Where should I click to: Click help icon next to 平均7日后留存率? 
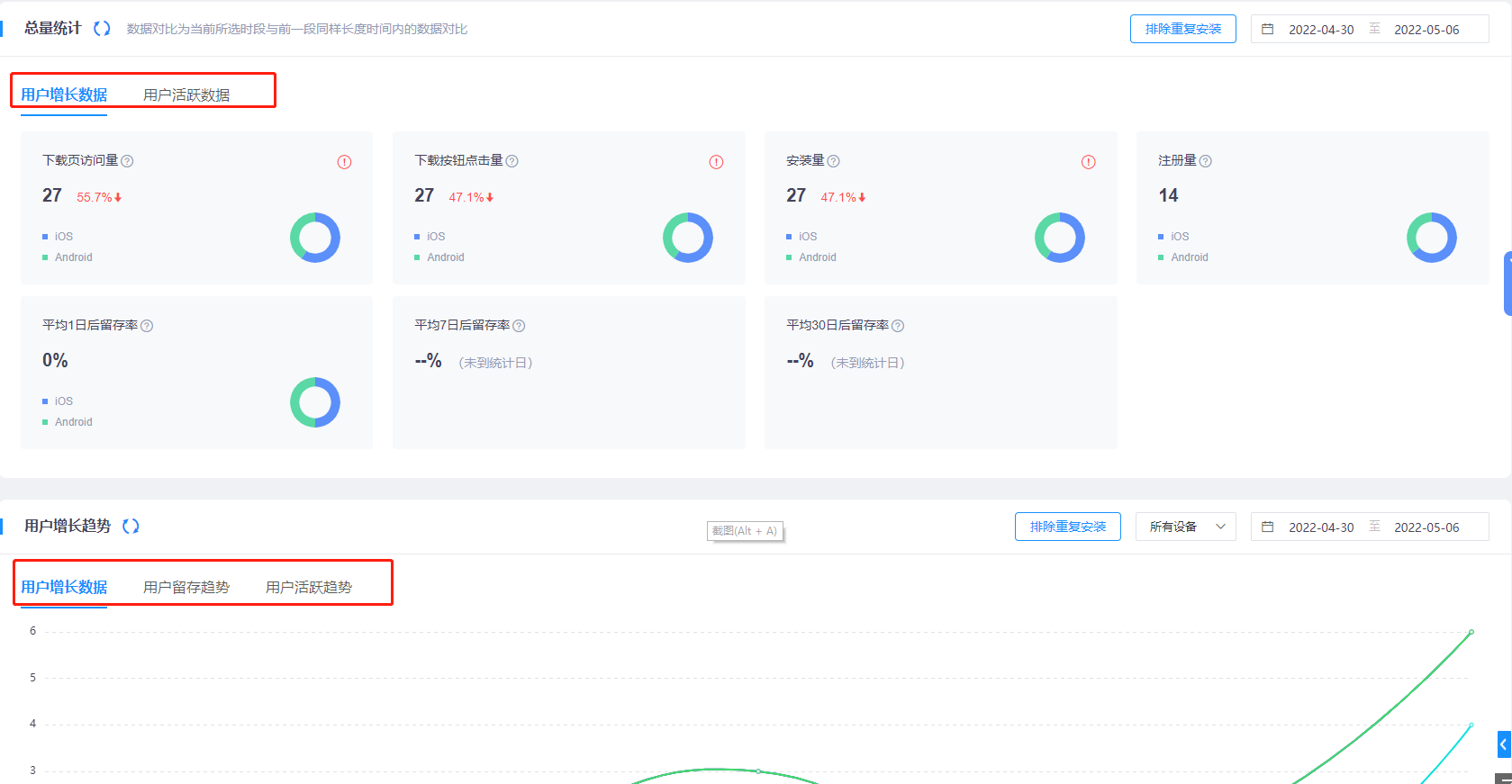point(519,326)
